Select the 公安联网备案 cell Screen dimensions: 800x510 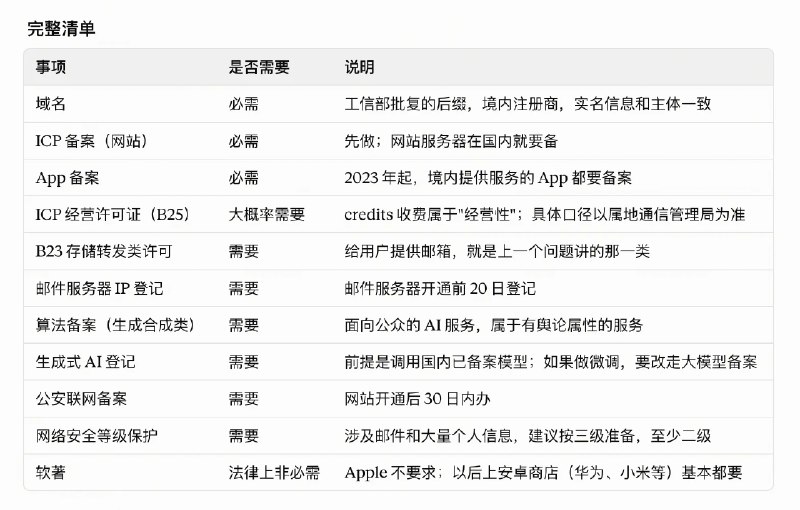(x=81, y=399)
